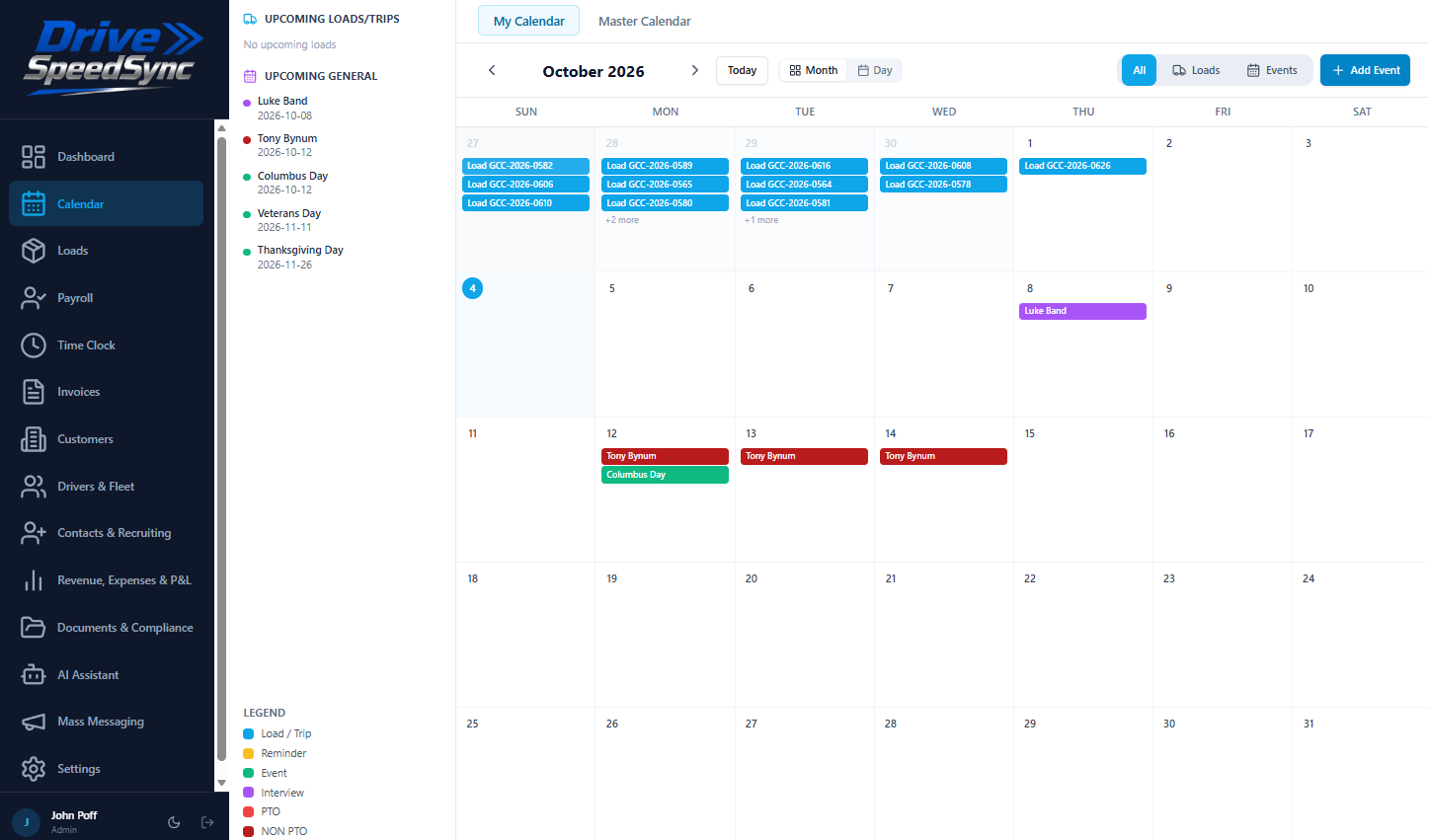Expand '+2 more' on September 28

click(x=622, y=220)
